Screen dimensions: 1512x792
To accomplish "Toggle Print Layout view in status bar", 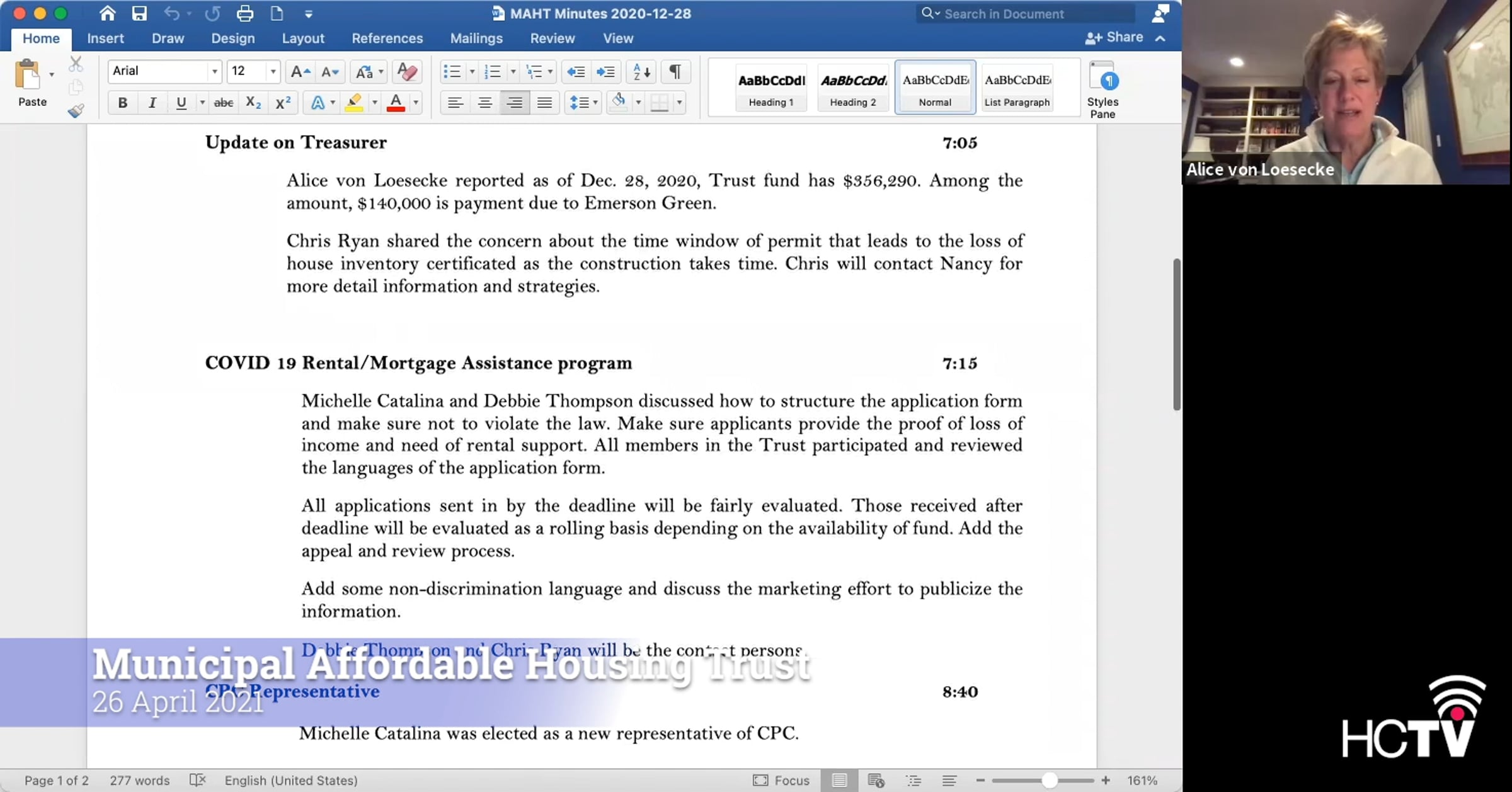I will 839,780.
